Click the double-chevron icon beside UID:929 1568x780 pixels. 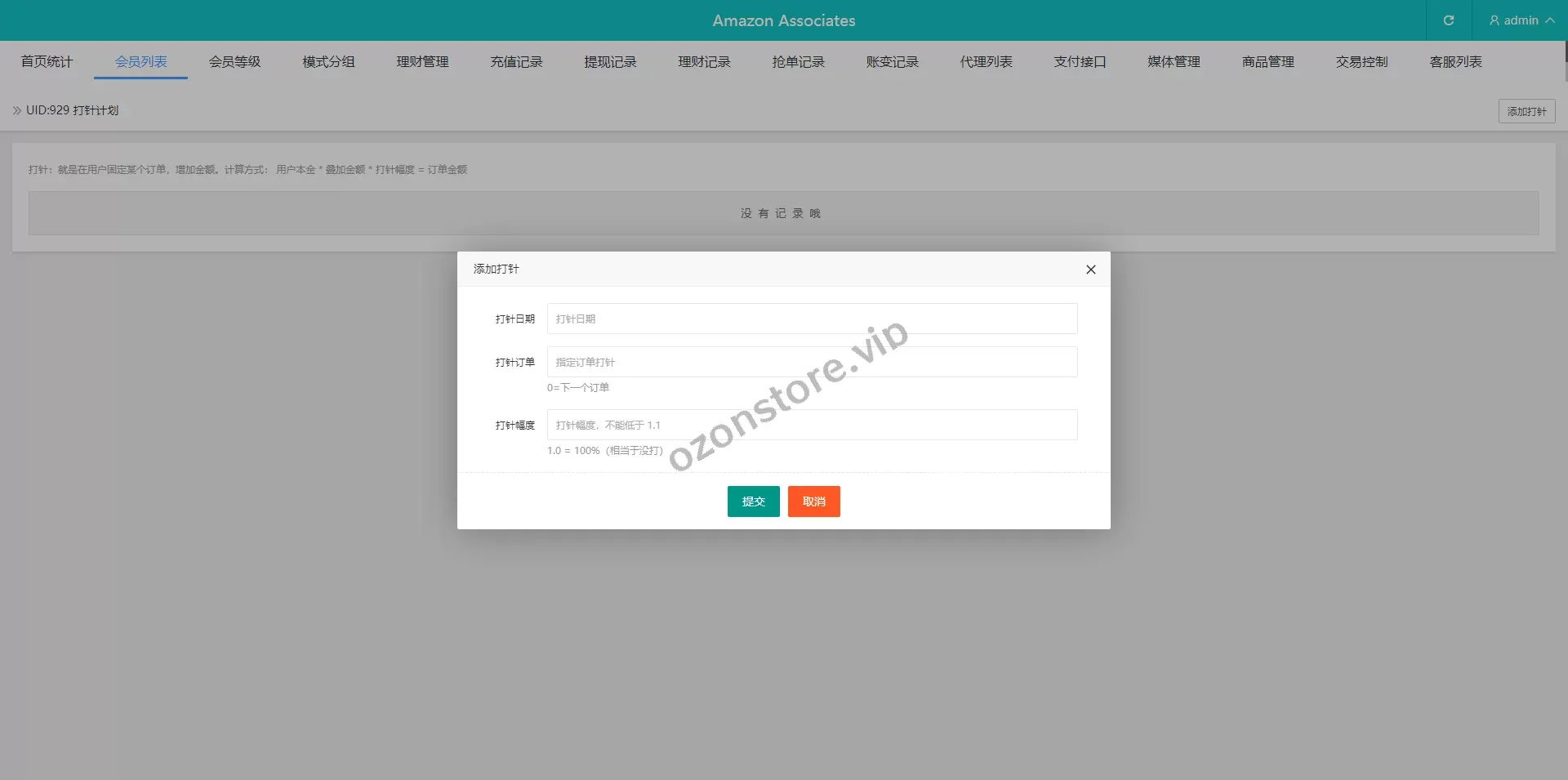[17, 110]
